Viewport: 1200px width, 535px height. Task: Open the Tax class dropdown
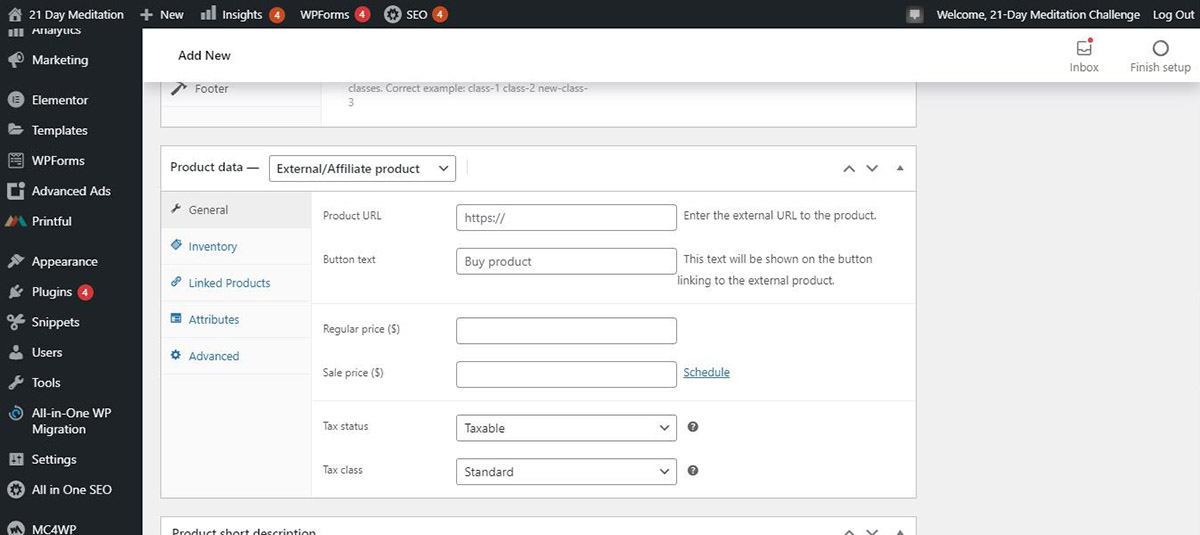click(x=566, y=472)
